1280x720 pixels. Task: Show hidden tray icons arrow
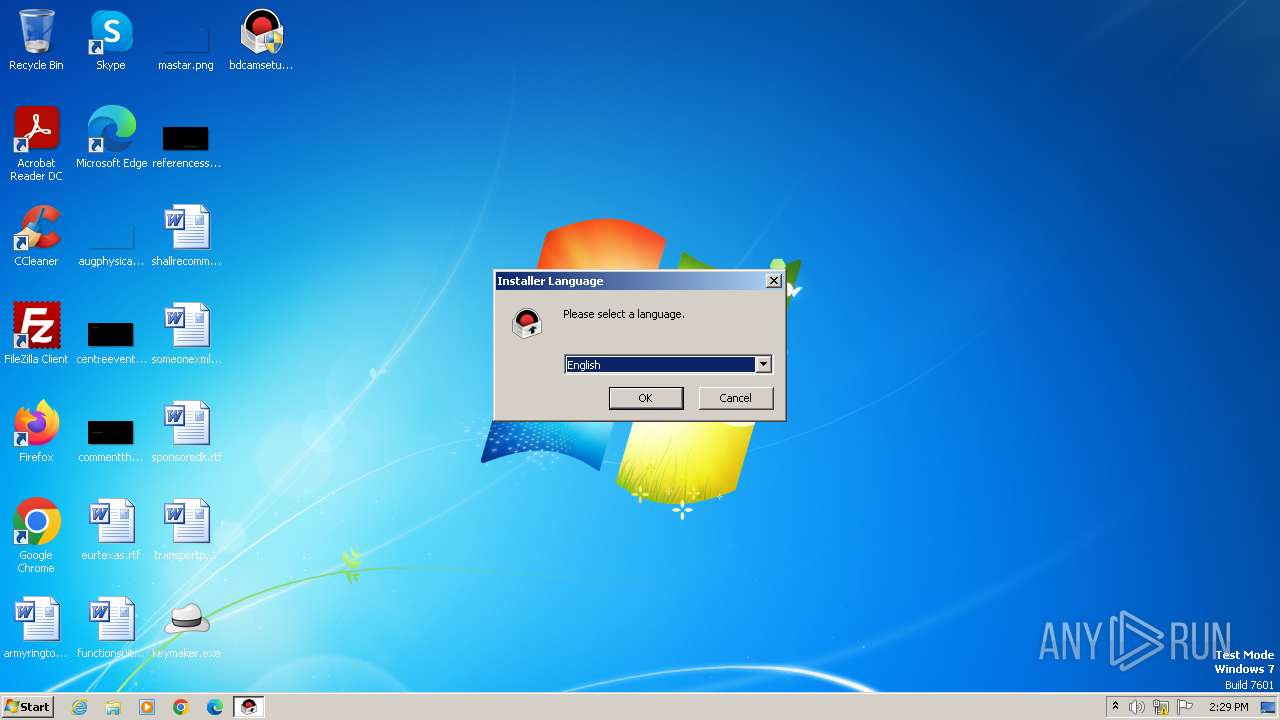pos(1115,707)
